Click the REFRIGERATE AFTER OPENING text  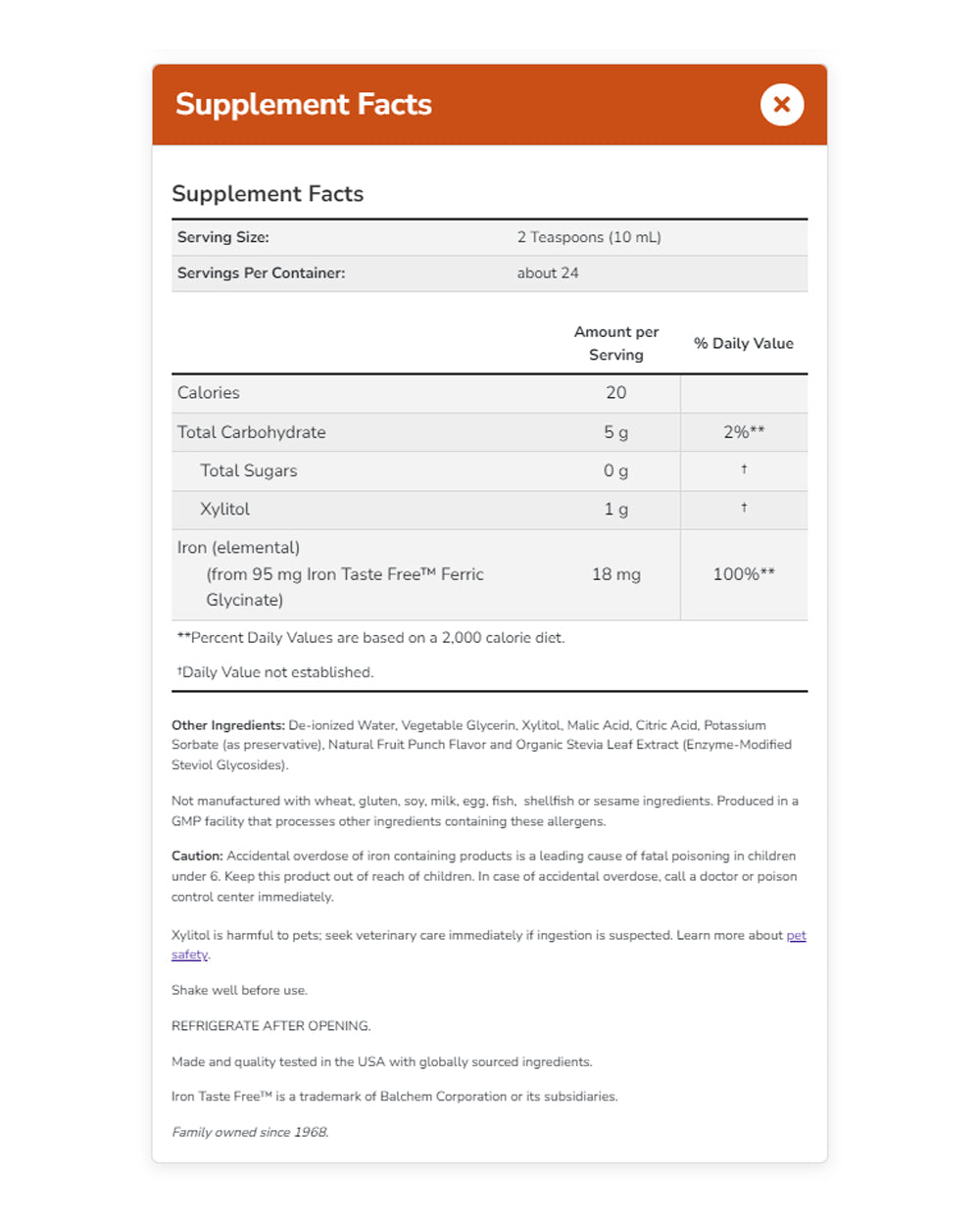pyautogui.click(x=270, y=1026)
